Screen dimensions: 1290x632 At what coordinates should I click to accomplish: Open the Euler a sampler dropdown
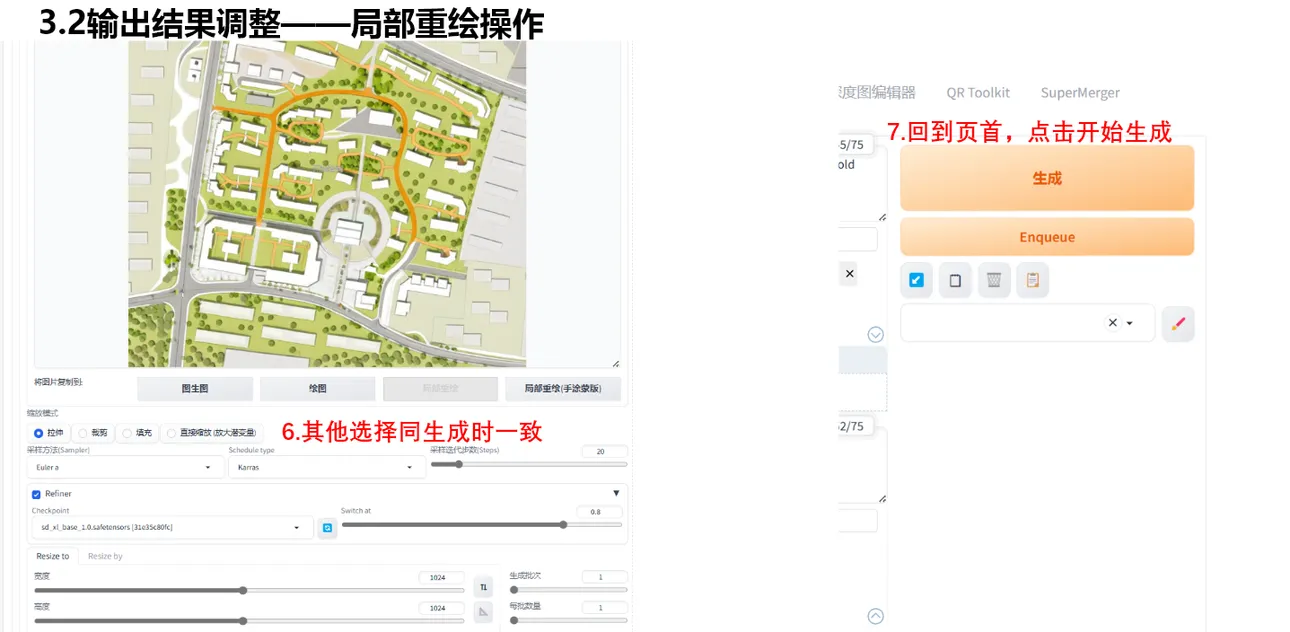coord(125,467)
